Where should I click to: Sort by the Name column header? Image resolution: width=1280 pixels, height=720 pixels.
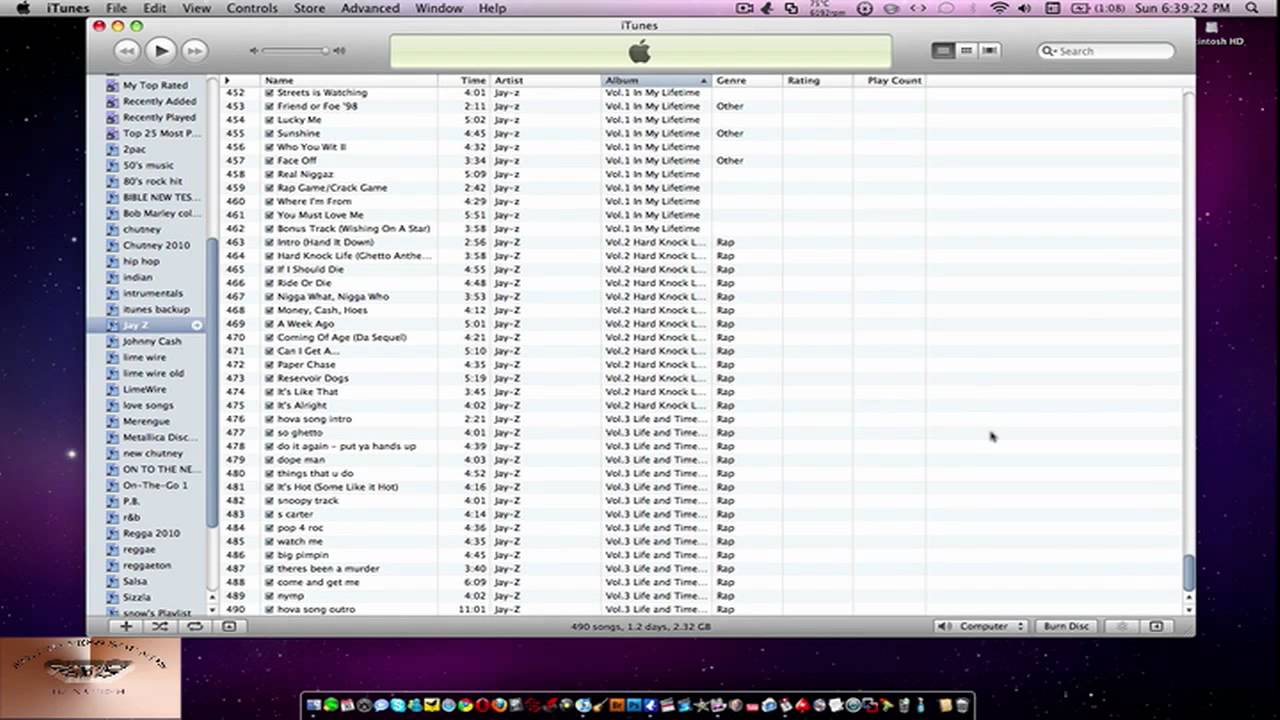click(349, 80)
